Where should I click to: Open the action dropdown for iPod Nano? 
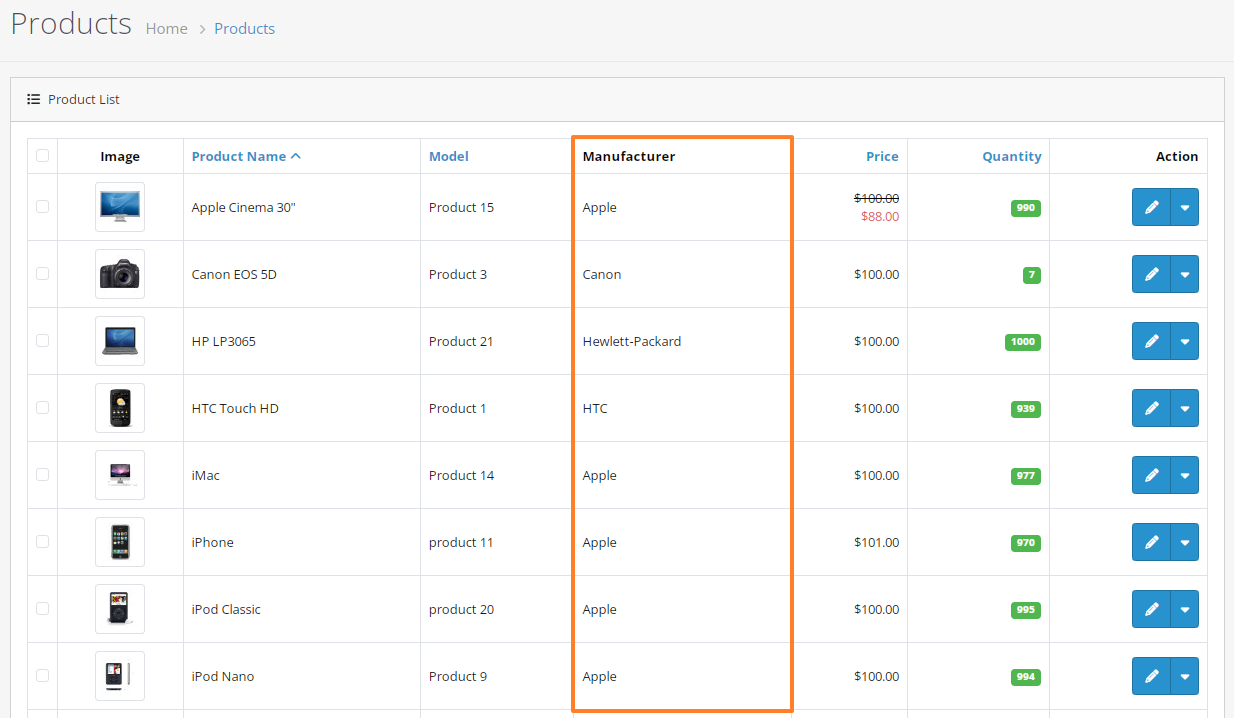tap(1185, 676)
